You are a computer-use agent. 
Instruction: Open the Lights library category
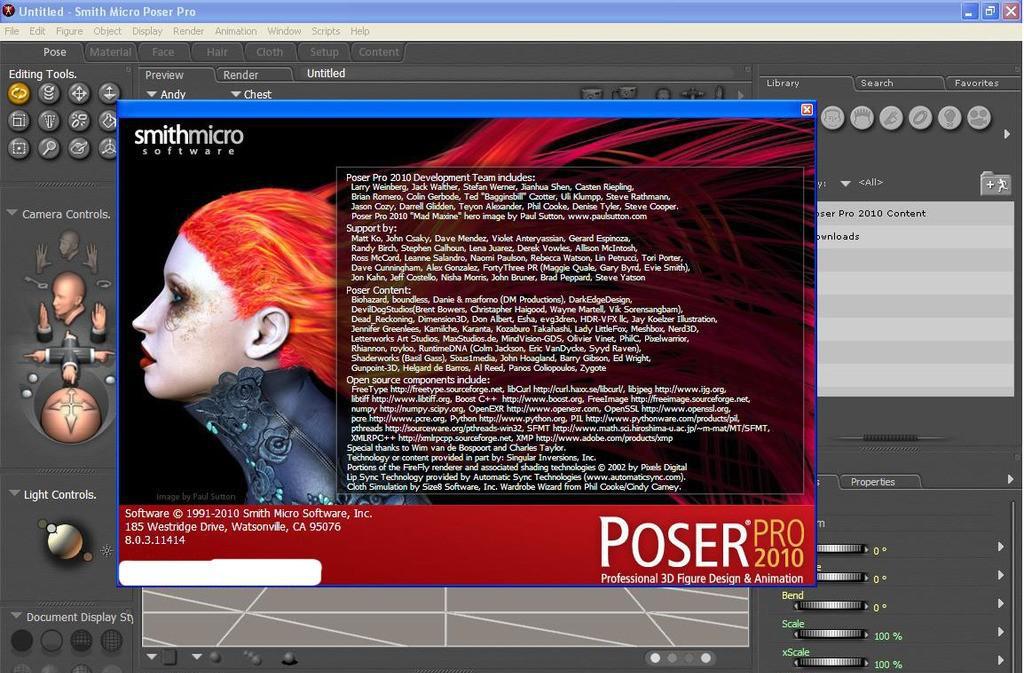point(950,118)
